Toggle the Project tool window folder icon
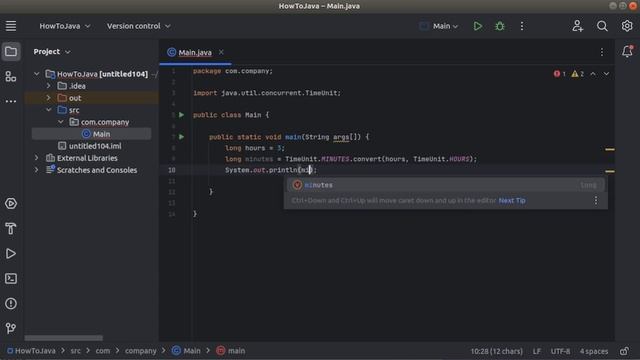This screenshot has width=640, height=360. 11,51
